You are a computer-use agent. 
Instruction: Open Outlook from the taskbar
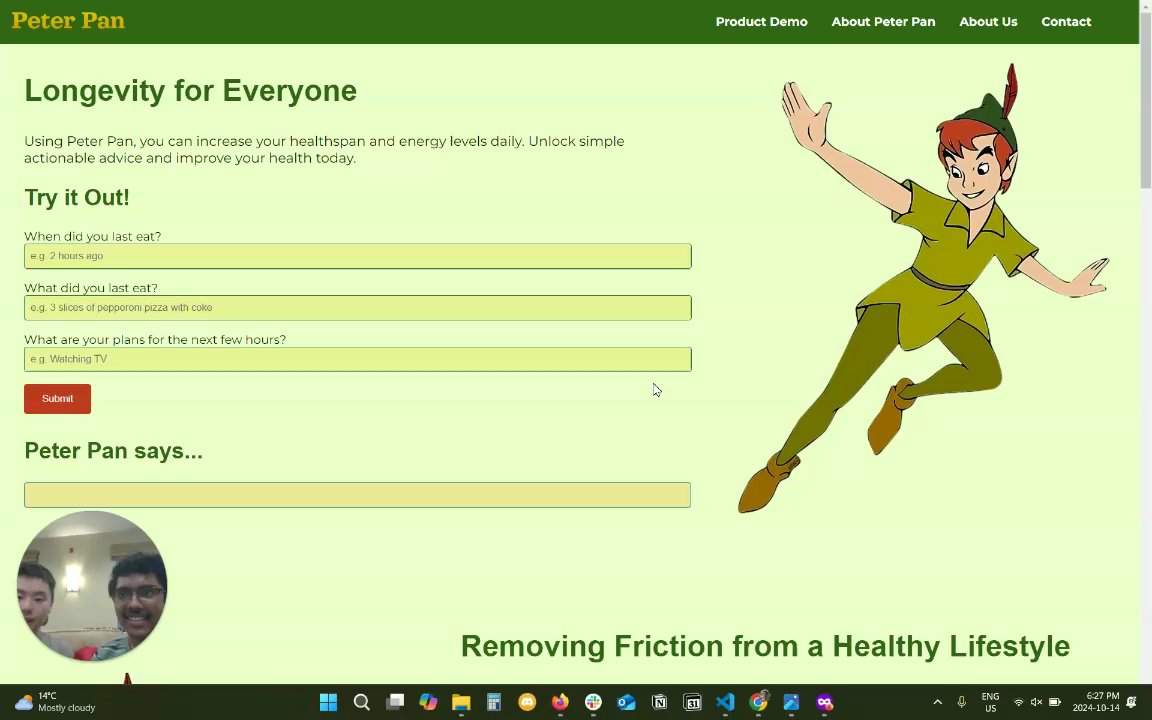(626, 702)
